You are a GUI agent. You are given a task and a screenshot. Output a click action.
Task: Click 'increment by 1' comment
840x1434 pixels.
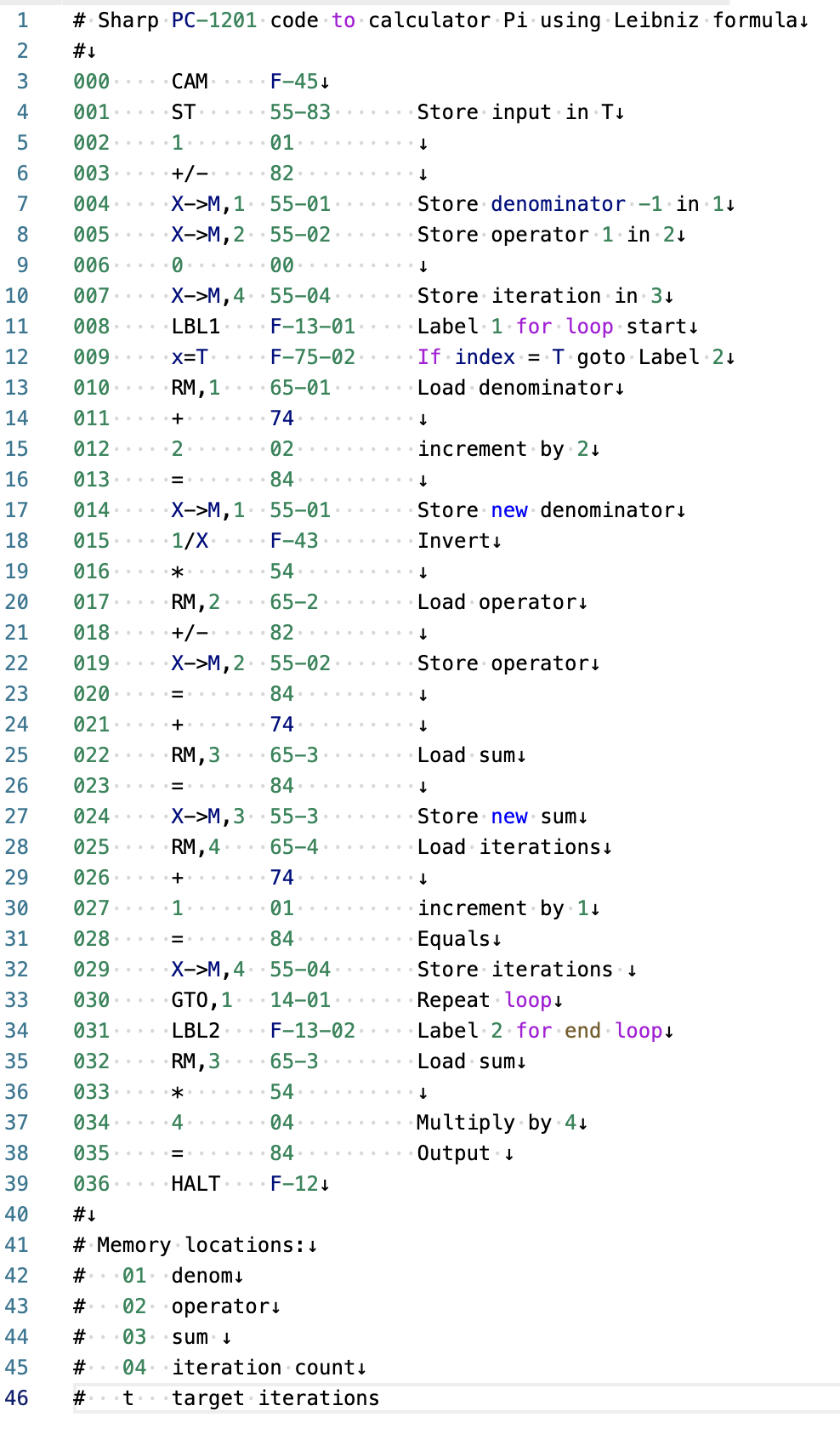(x=503, y=908)
